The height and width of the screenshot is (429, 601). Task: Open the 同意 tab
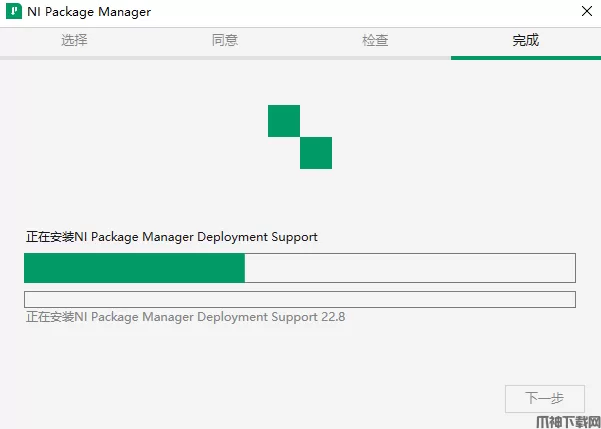225,41
